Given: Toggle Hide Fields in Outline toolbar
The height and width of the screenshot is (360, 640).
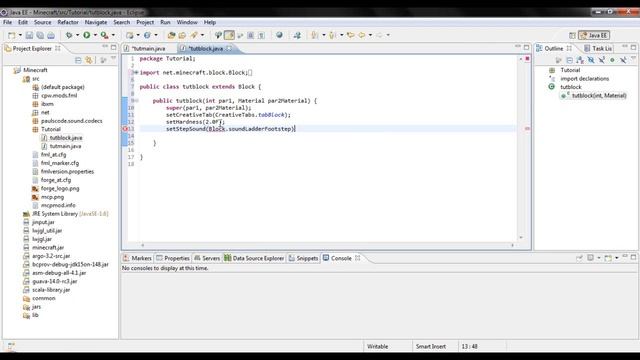Looking at the screenshot, I should pos(591,60).
